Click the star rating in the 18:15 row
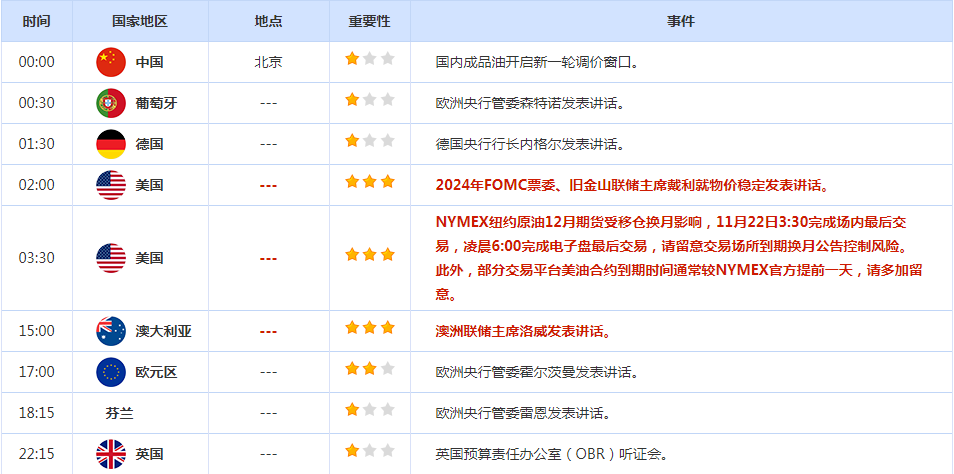Image resolution: width=954 pixels, height=474 pixels. [x=370, y=410]
